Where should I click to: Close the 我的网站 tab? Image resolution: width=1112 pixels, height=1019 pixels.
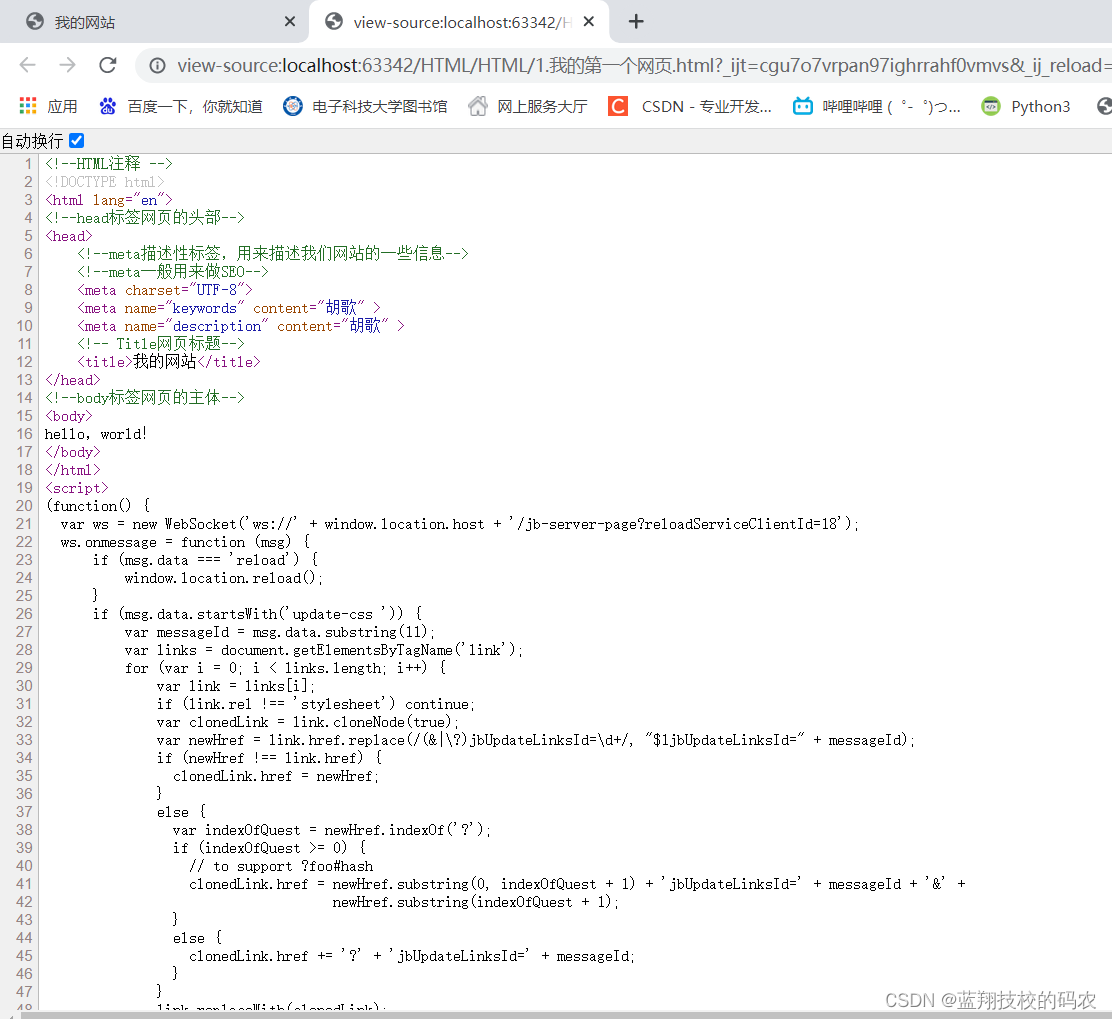click(x=289, y=22)
